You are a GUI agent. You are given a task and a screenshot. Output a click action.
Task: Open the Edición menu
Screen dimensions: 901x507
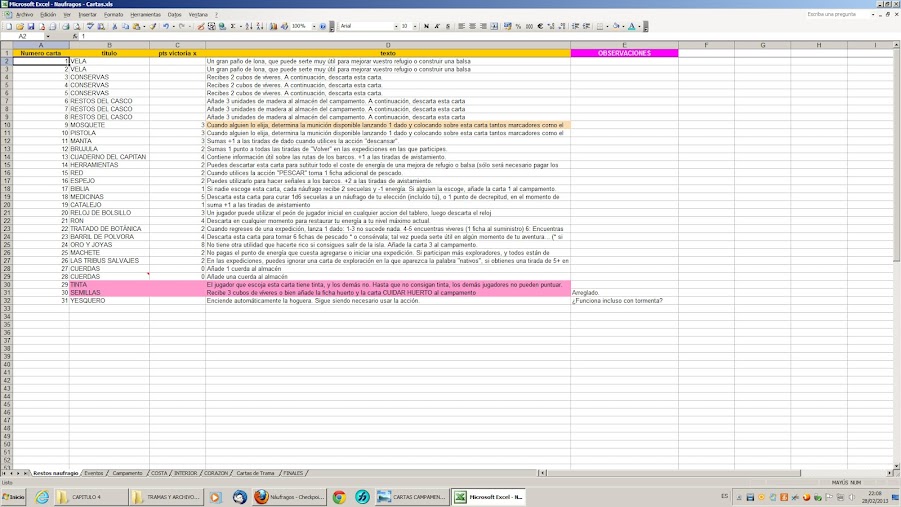coord(48,14)
